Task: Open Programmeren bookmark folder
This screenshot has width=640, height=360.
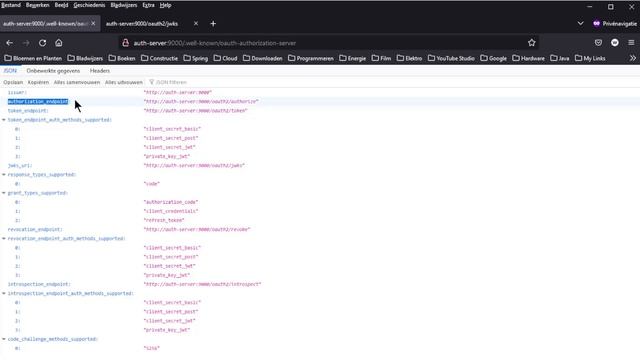Action: tap(311, 58)
